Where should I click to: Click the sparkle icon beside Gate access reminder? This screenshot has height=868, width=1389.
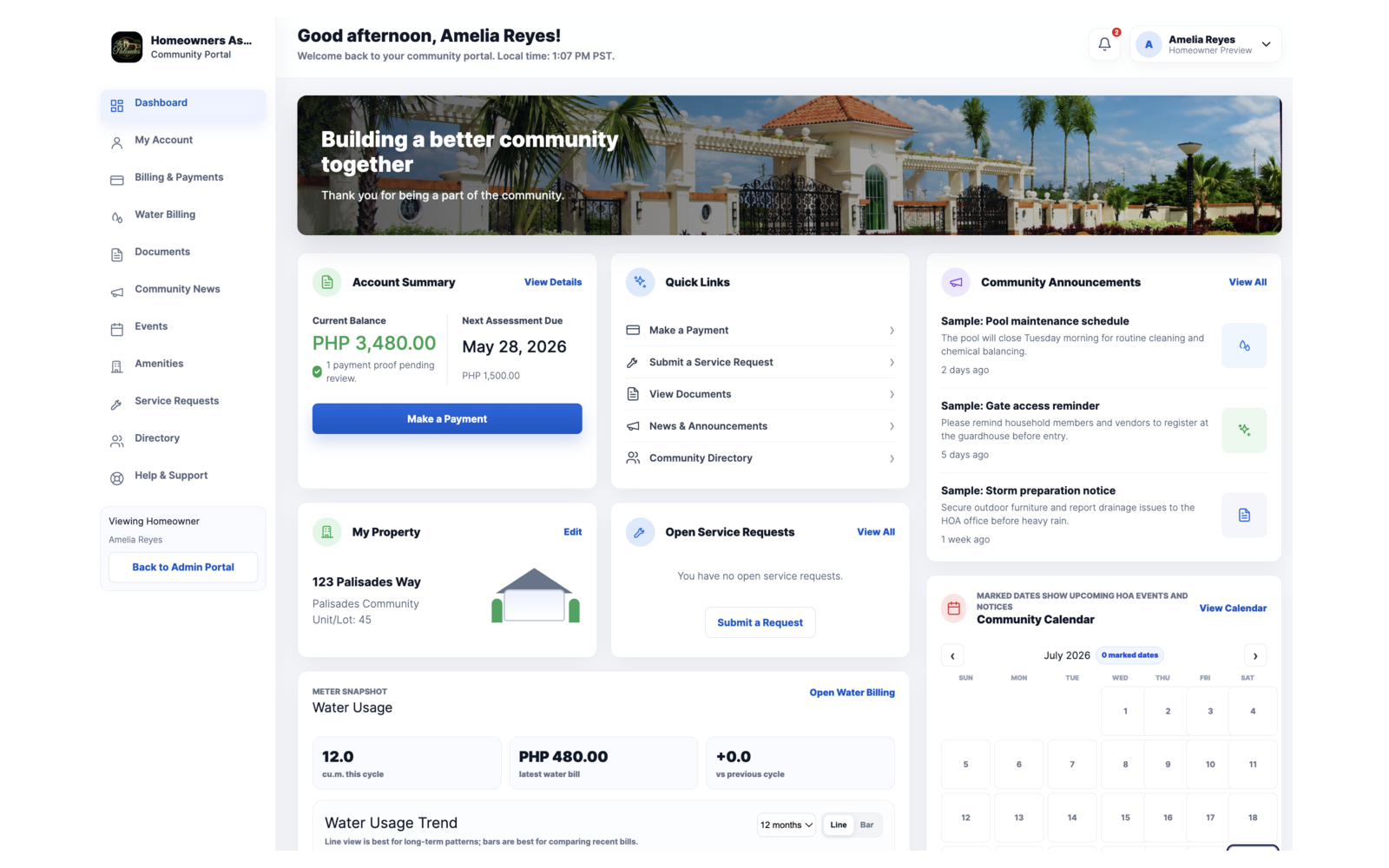click(x=1244, y=431)
